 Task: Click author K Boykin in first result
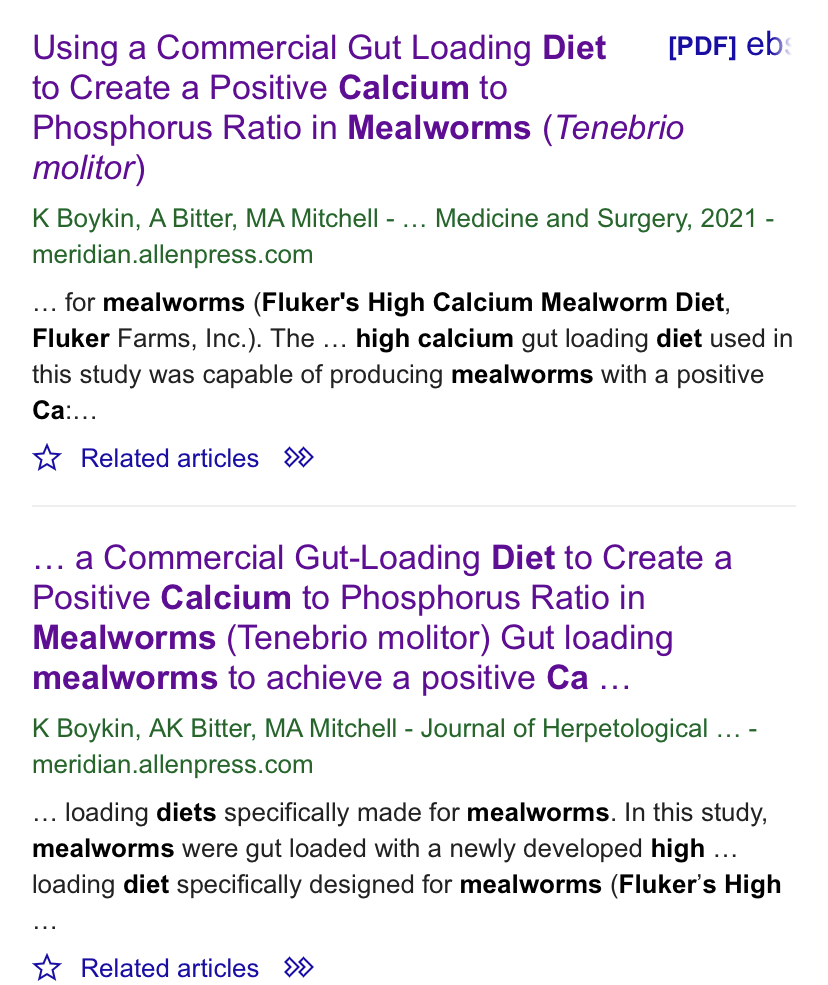(x=83, y=219)
